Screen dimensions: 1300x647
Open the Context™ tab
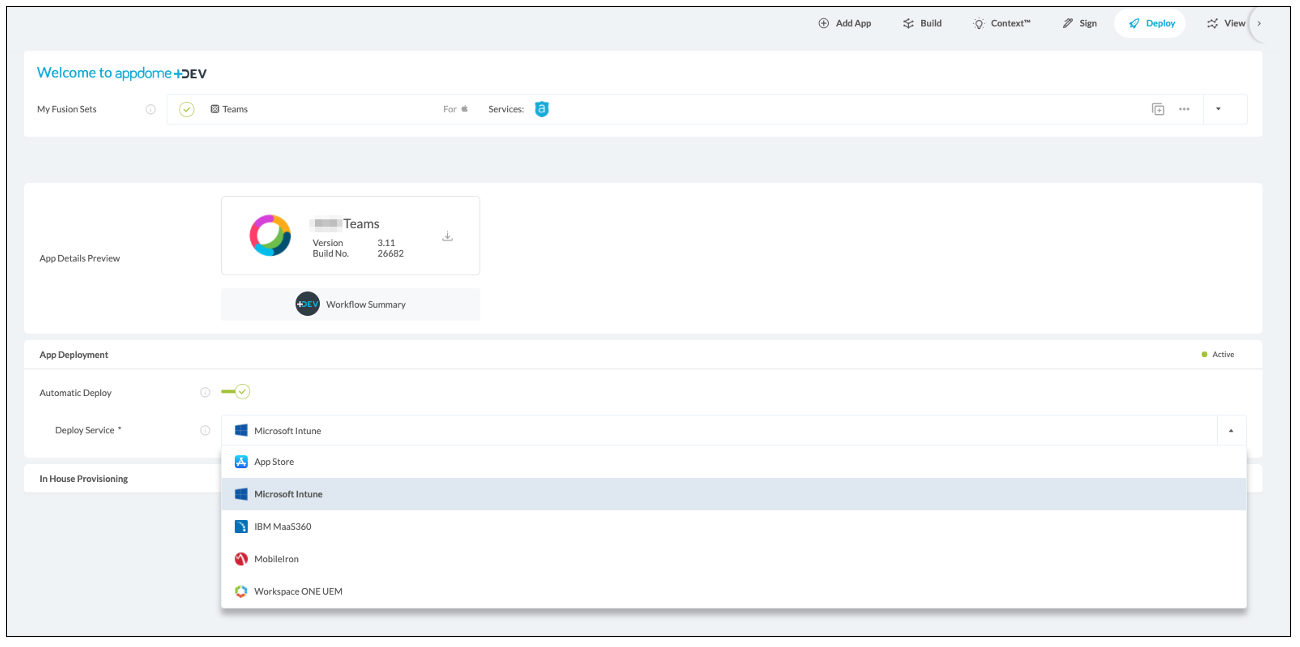click(1002, 23)
